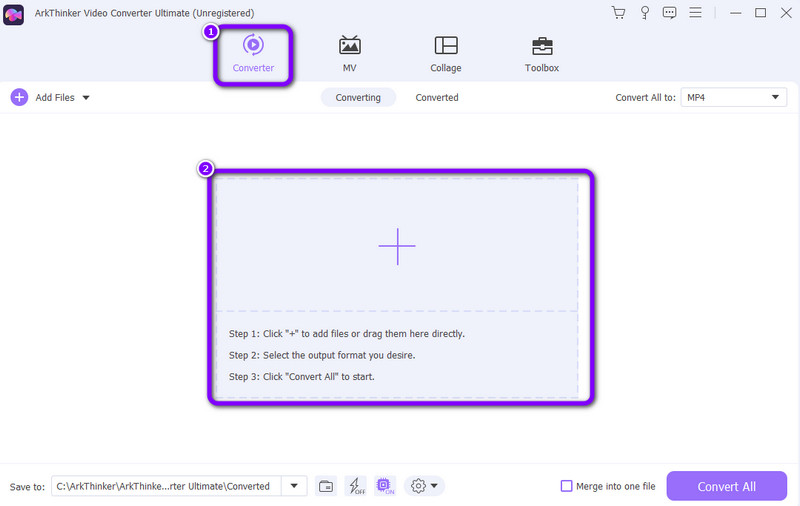Open the Collage tab
The image size is (800, 506).
(x=445, y=54)
